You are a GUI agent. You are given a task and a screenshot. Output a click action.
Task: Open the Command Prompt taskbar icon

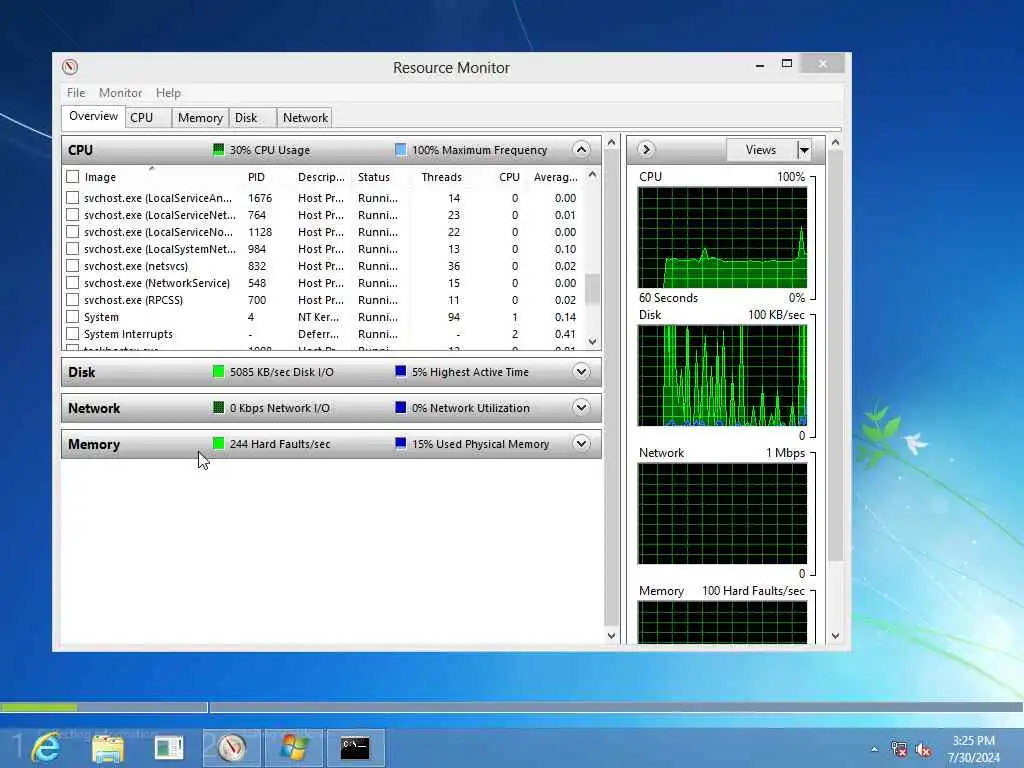[x=355, y=748]
